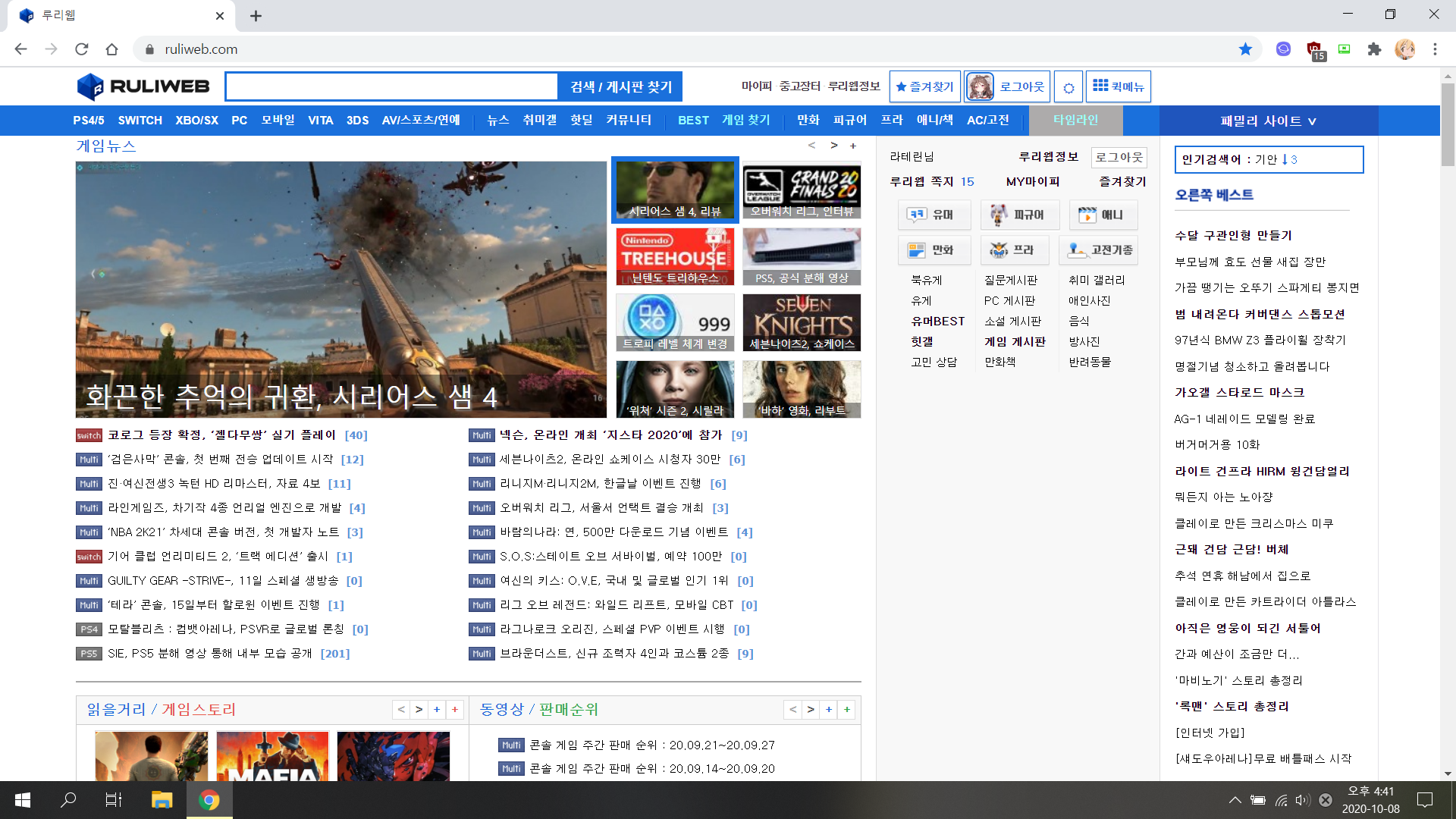Open the Windows notification center
This screenshot has width=1456, height=819.
click(x=1425, y=800)
